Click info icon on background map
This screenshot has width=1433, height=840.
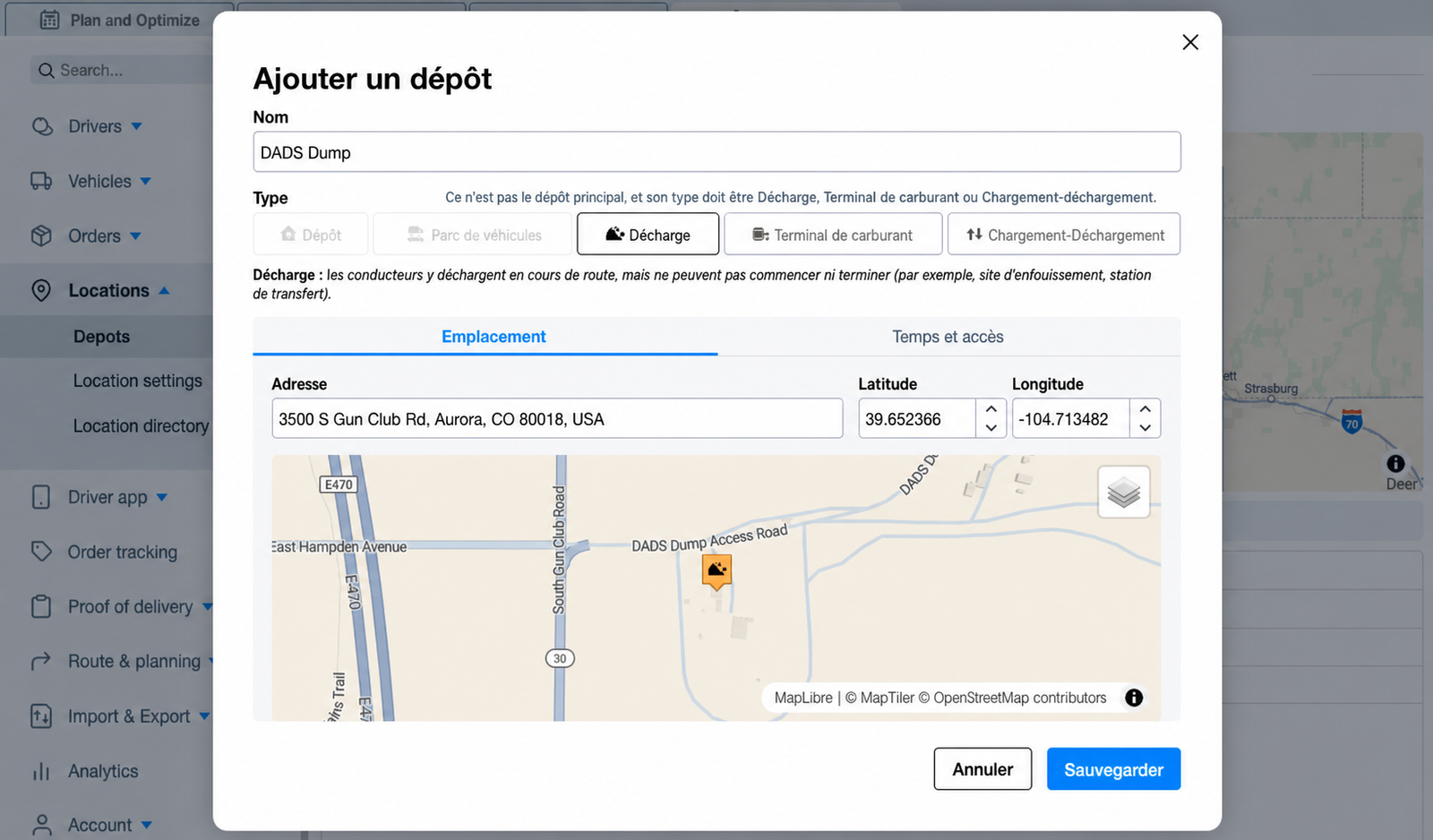click(x=1395, y=463)
